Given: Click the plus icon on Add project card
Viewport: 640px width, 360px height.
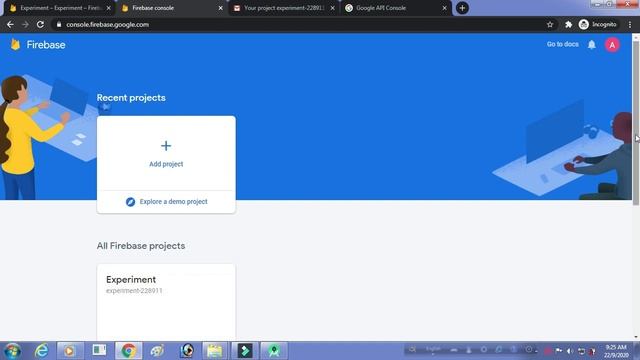Looking at the screenshot, I should tap(166, 146).
